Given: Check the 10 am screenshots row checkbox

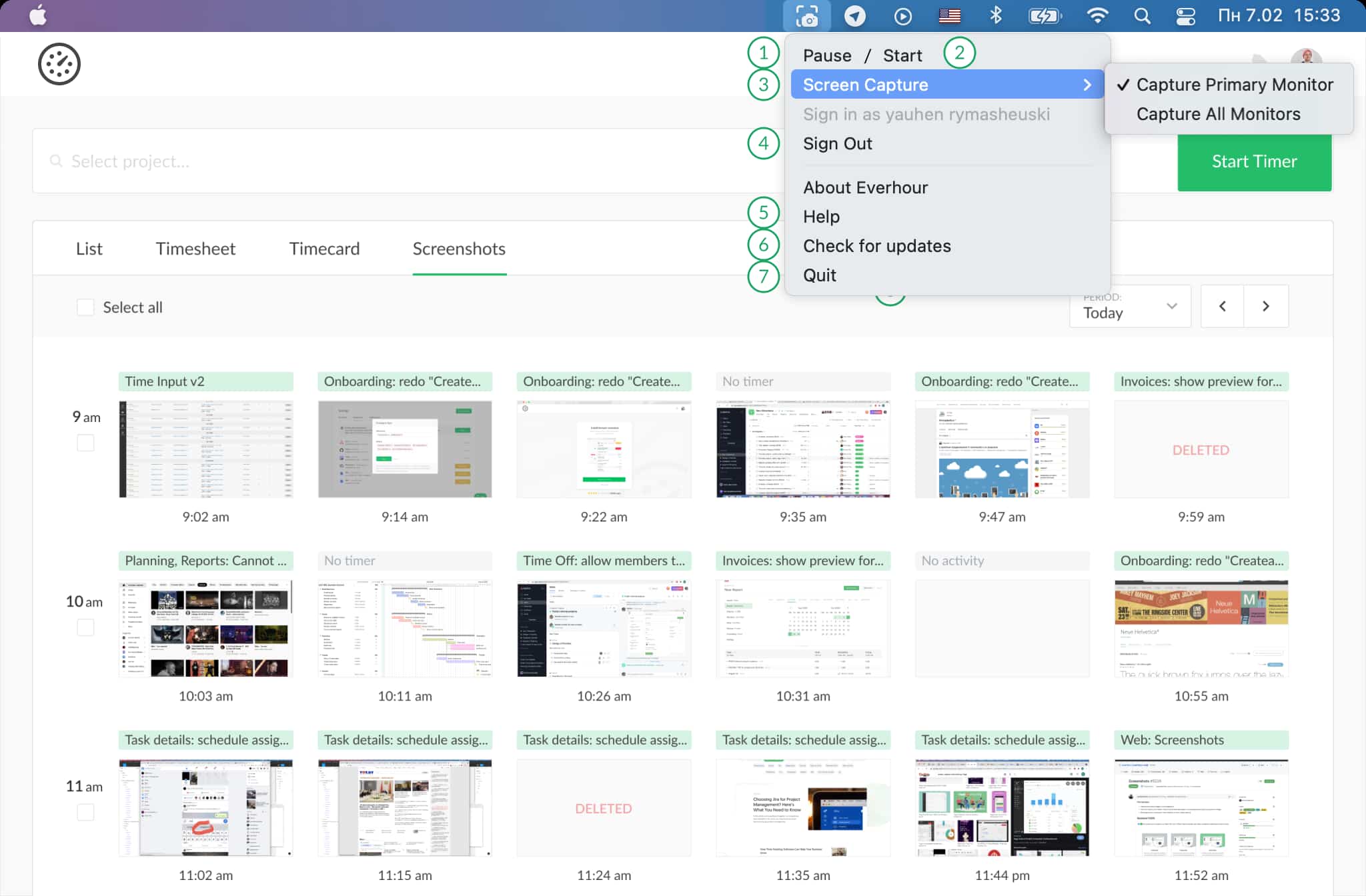Looking at the screenshot, I should [x=85, y=626].
